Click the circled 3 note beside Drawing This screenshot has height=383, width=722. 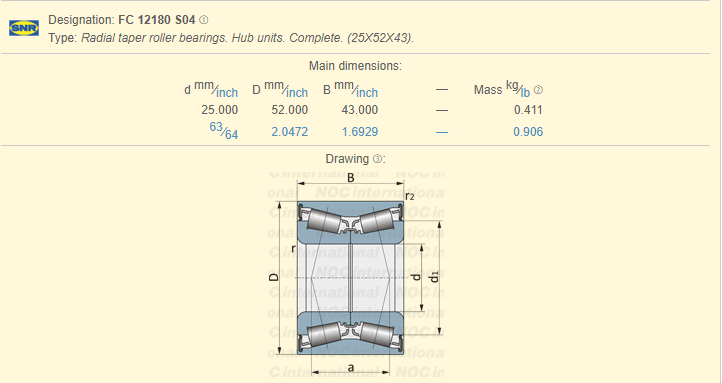[377, 159]
